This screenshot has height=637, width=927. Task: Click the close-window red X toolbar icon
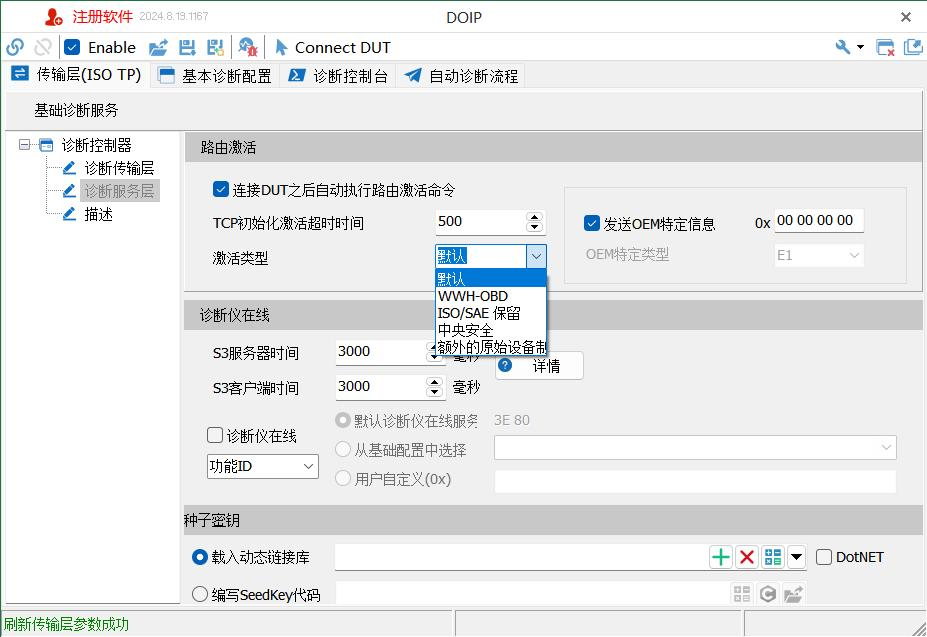coord(885,47)
